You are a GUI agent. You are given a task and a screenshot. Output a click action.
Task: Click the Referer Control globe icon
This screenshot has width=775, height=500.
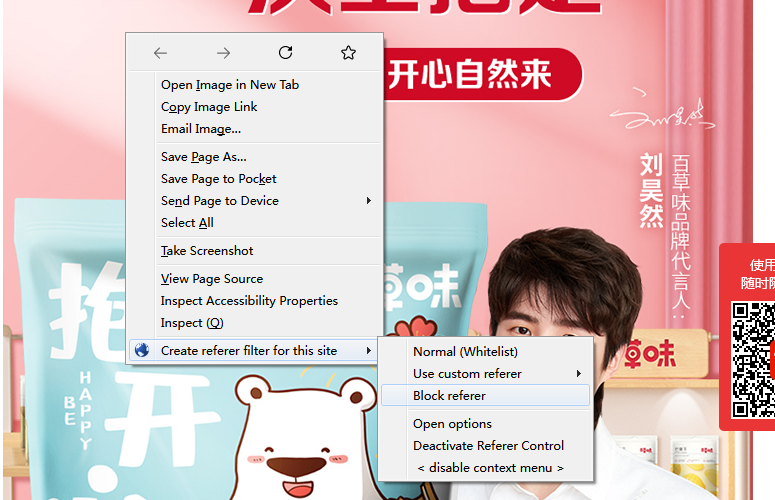[x=142, y=350]
